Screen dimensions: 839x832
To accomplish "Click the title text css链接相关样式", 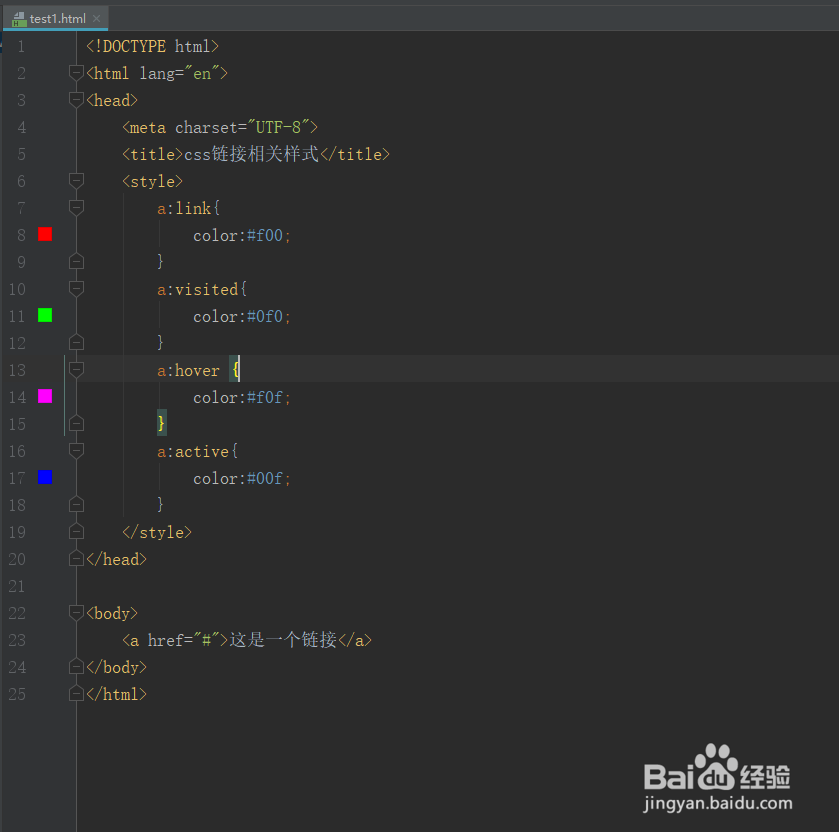I will pyautogui.click(x=251, y=154).
